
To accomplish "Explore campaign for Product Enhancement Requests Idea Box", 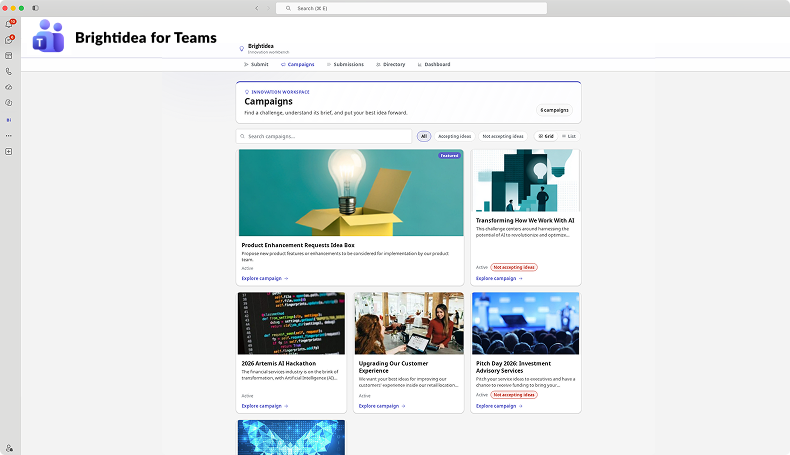I will point(265,278).
